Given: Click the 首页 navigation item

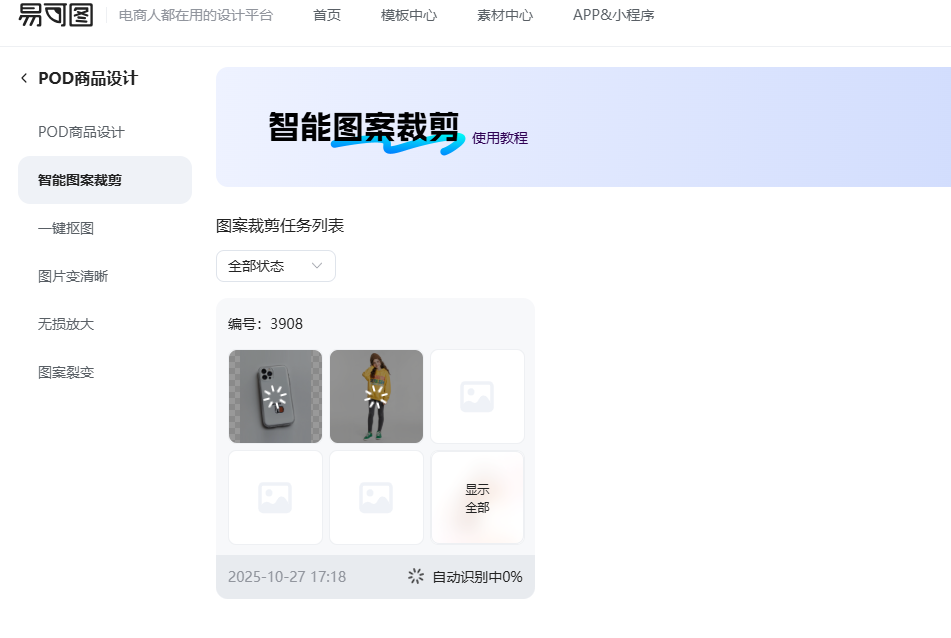Looking at the screenshot, I should click(x=326, y=16).
